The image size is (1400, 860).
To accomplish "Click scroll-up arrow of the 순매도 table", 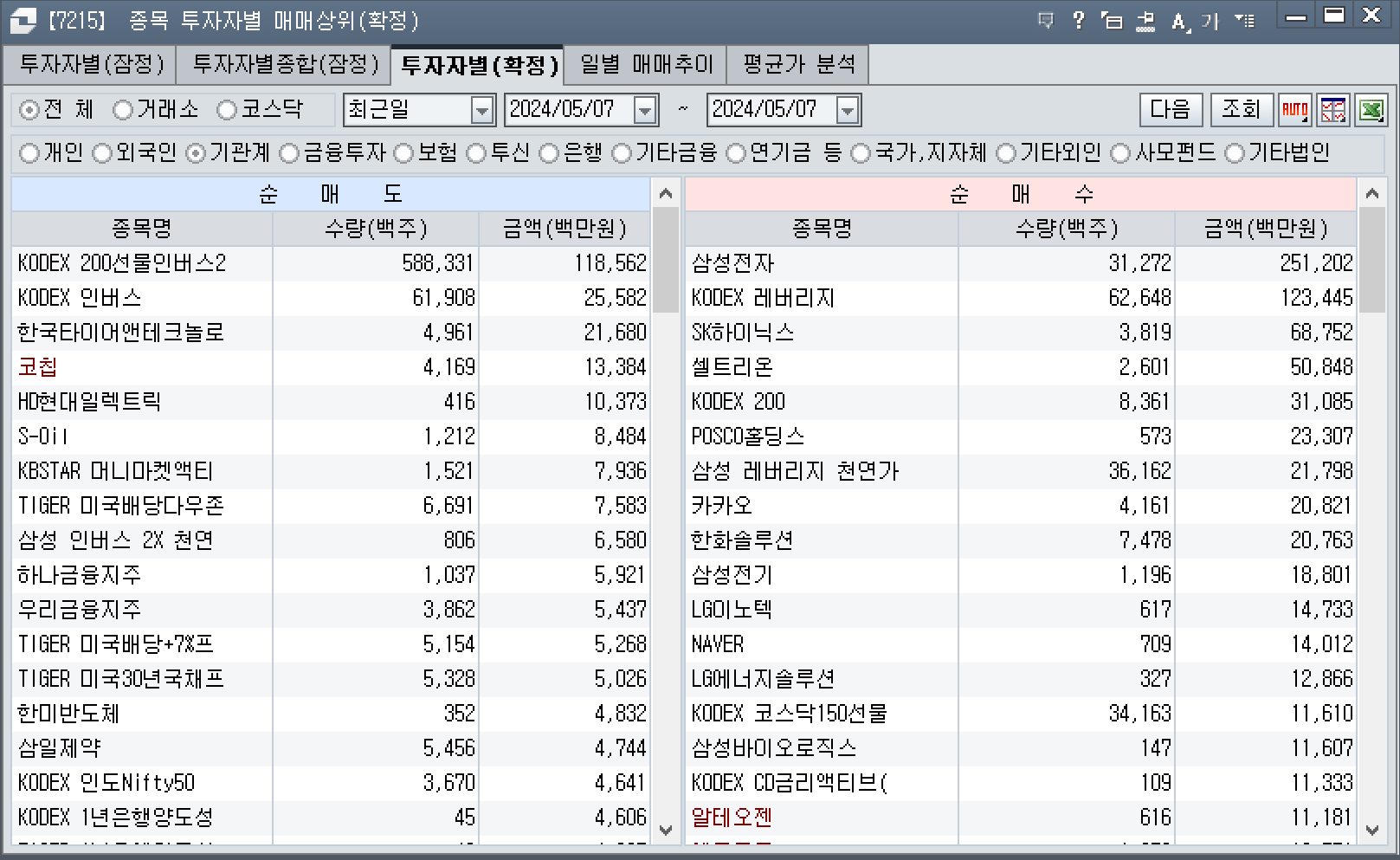I will coord(665,193).
